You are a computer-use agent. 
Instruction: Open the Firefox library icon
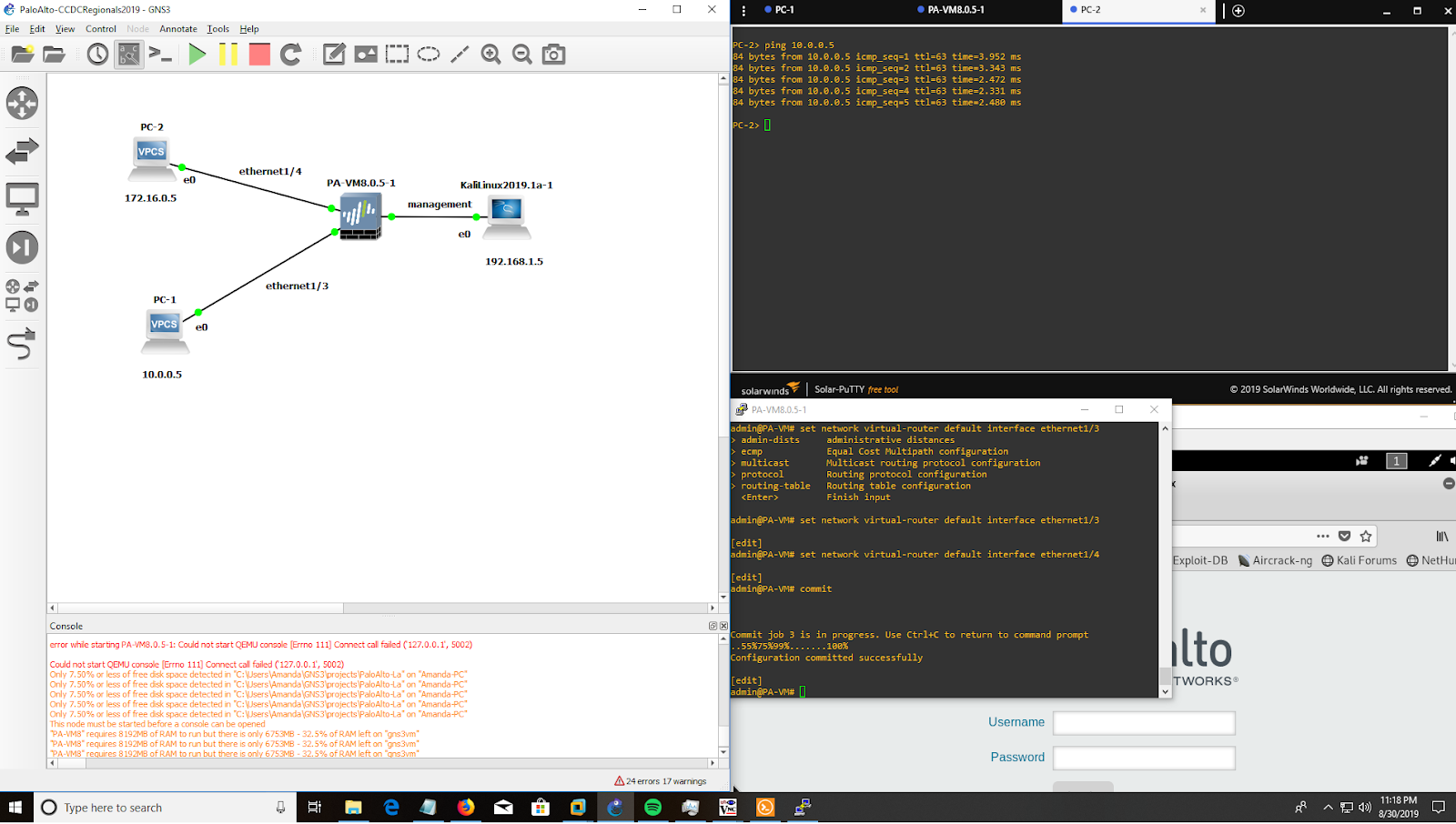[x=1442, y=537]
